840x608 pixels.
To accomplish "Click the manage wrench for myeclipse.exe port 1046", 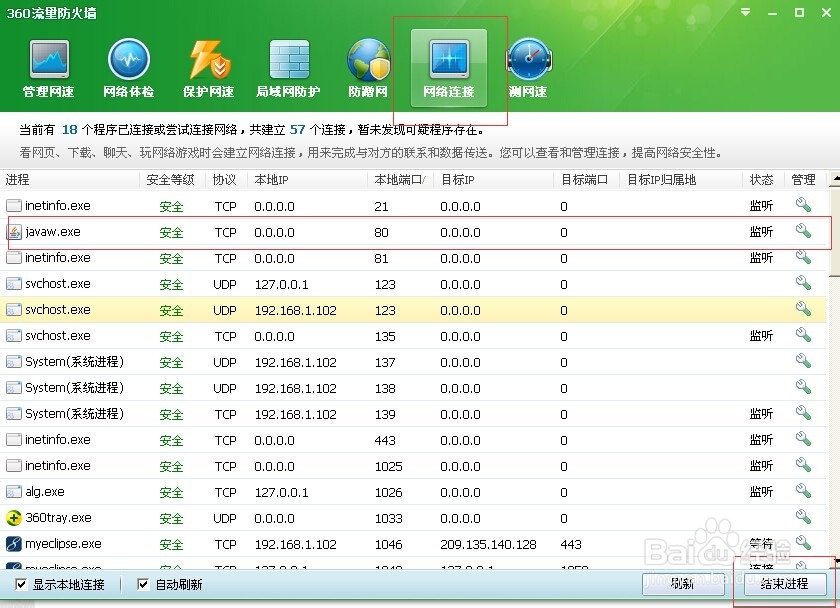I will click(x=803, y=543).
